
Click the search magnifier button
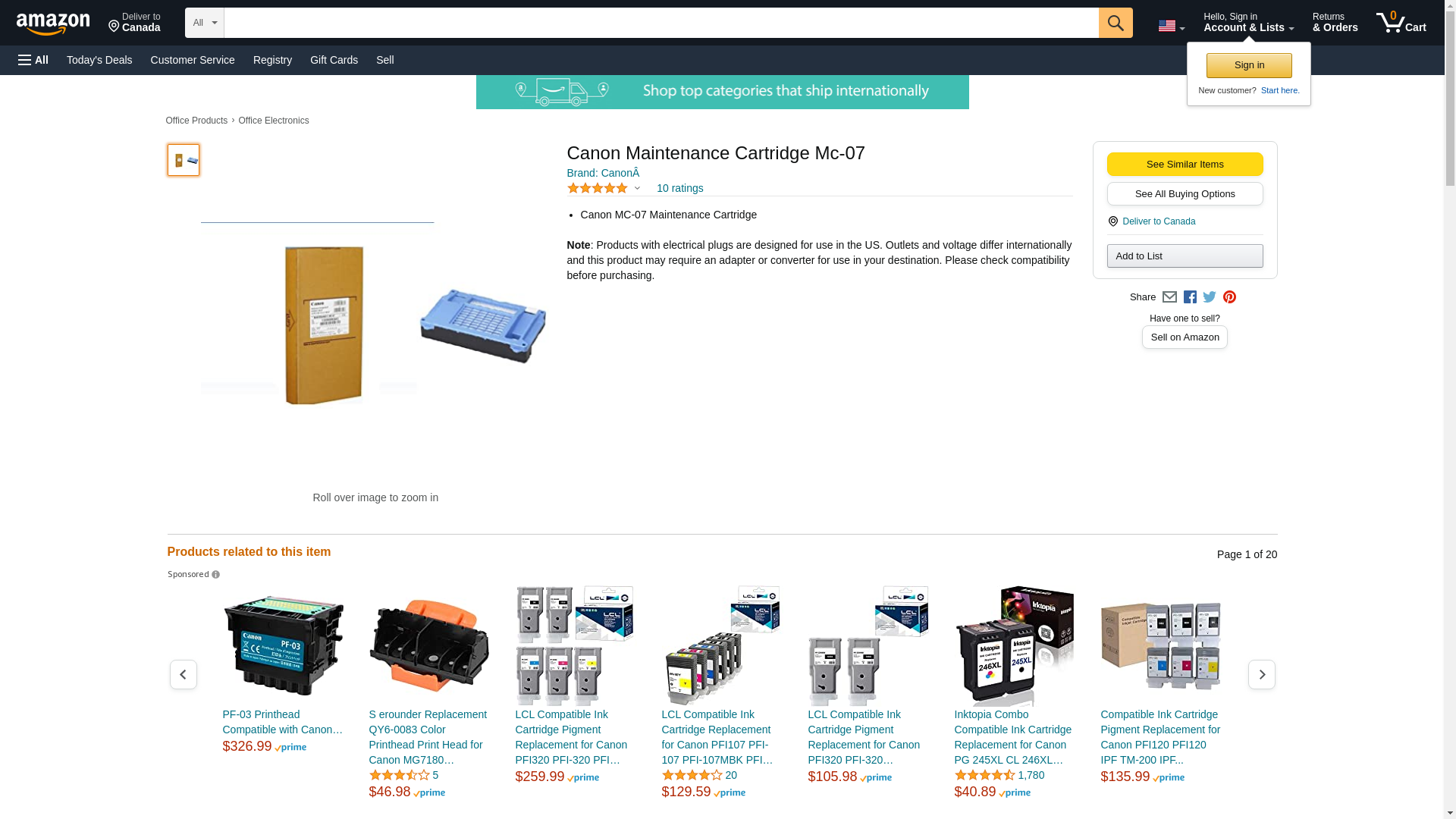[x=1116, y=23]
